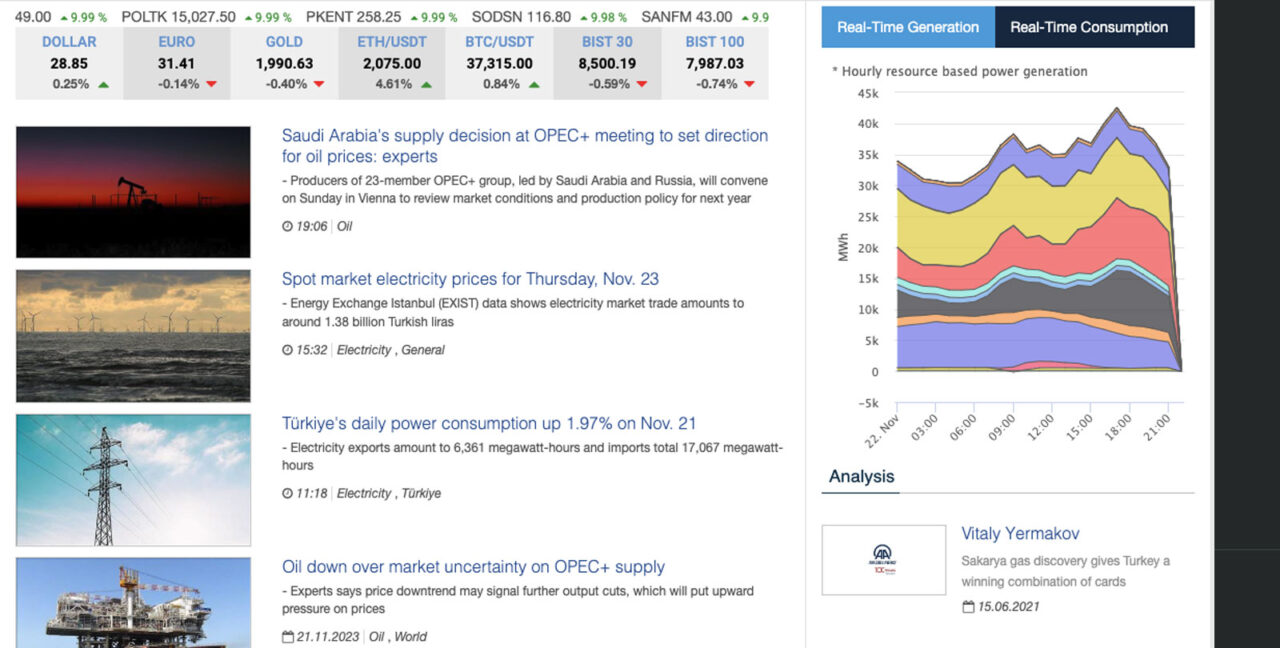The width and height of the screenshot is (1280, 648).
Task: Click the red down arrow under GOLD
Action: (x=319, y=85)
